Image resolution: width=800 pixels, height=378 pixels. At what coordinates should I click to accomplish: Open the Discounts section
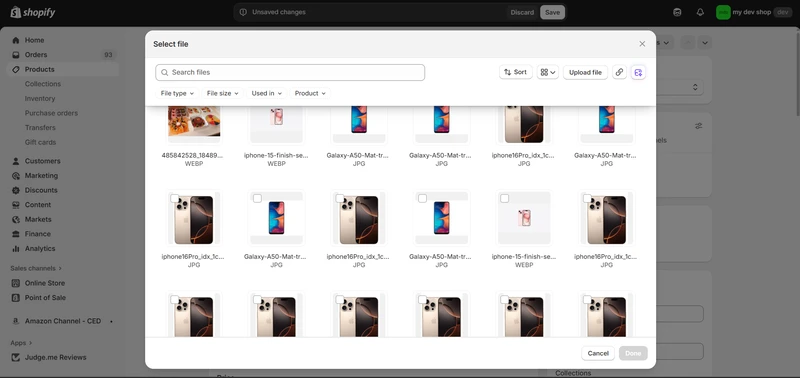click(x=41, y=190)
